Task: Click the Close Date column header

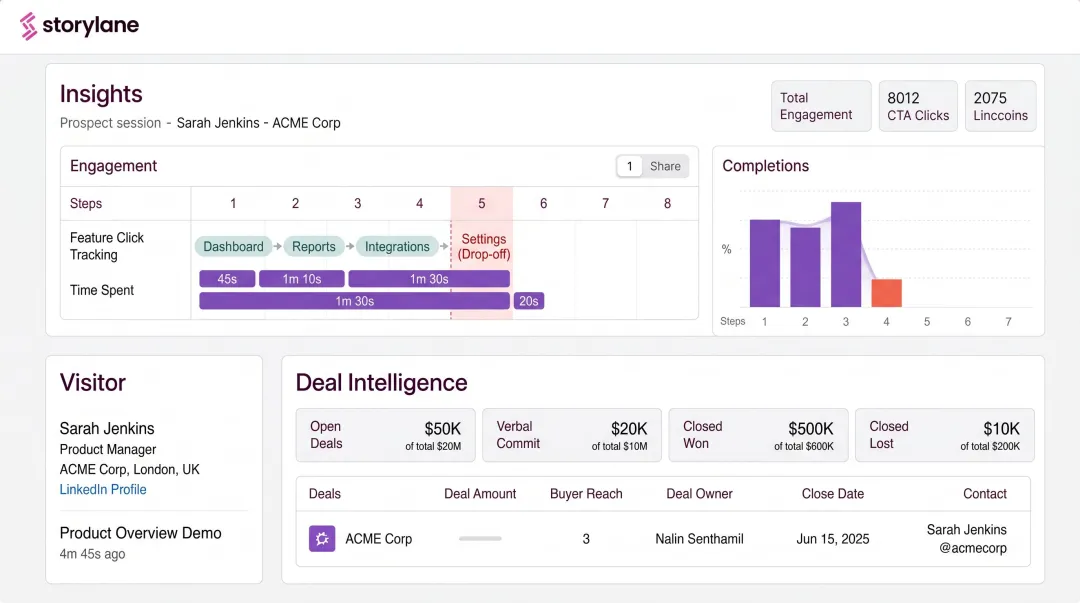Action: pos(833,493)
